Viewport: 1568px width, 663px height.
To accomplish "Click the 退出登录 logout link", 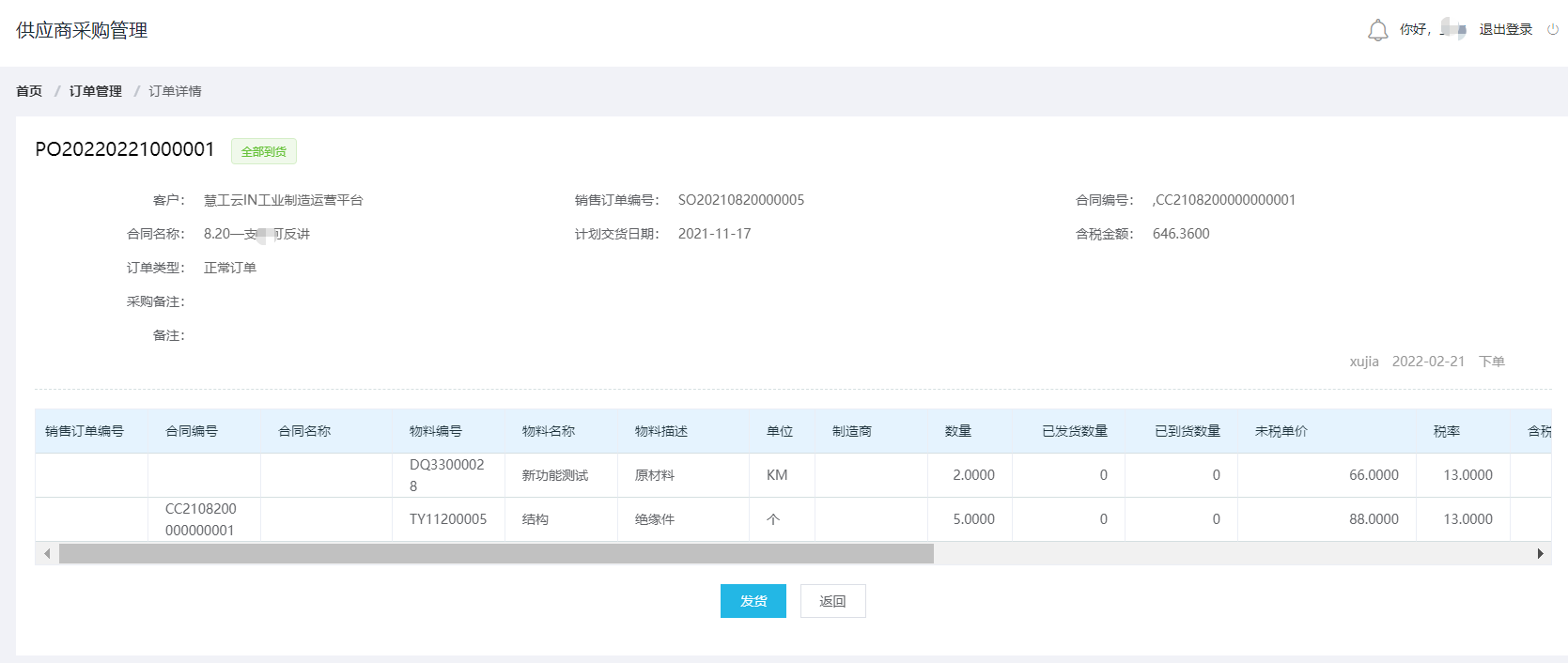I will point(1505,30).
